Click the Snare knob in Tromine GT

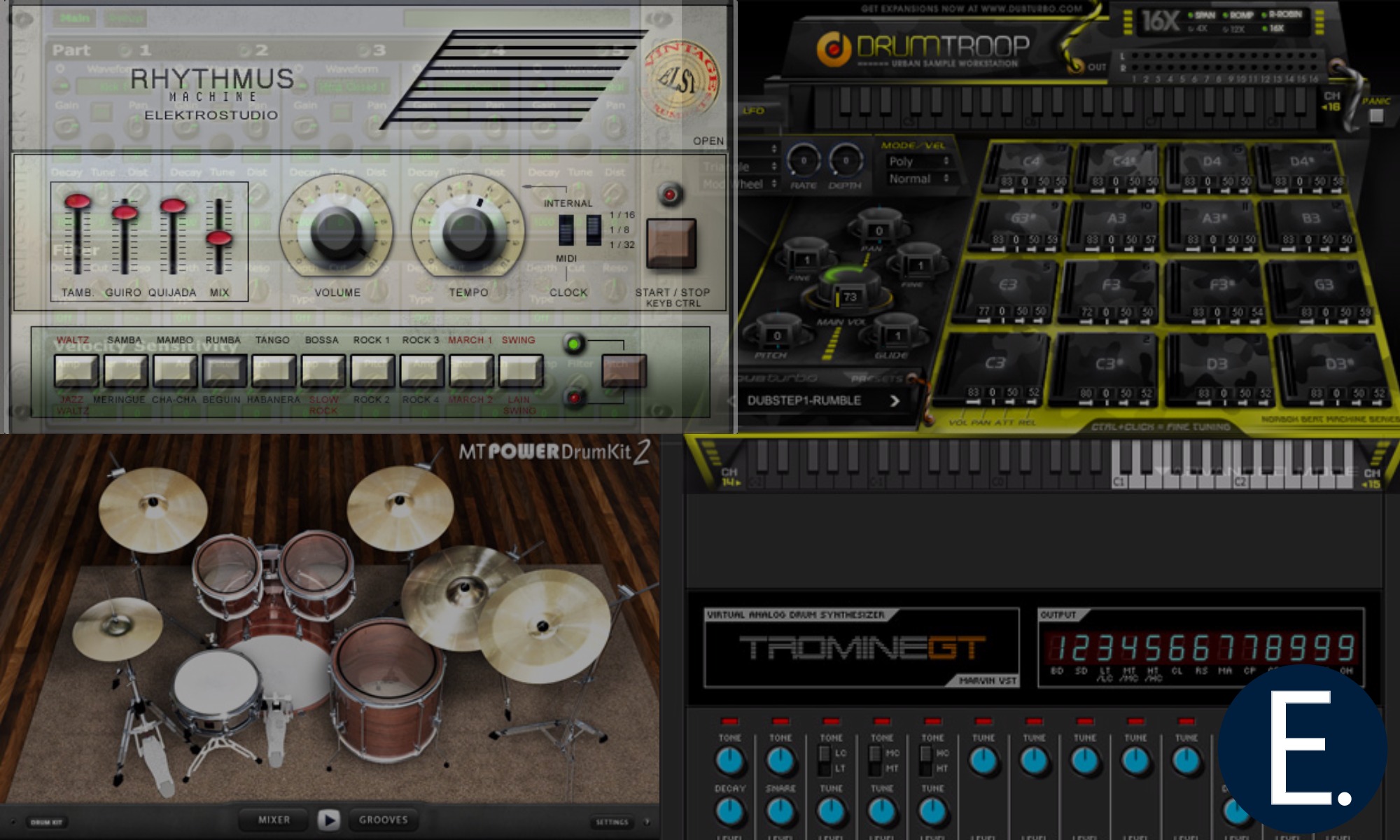[780, 811]
